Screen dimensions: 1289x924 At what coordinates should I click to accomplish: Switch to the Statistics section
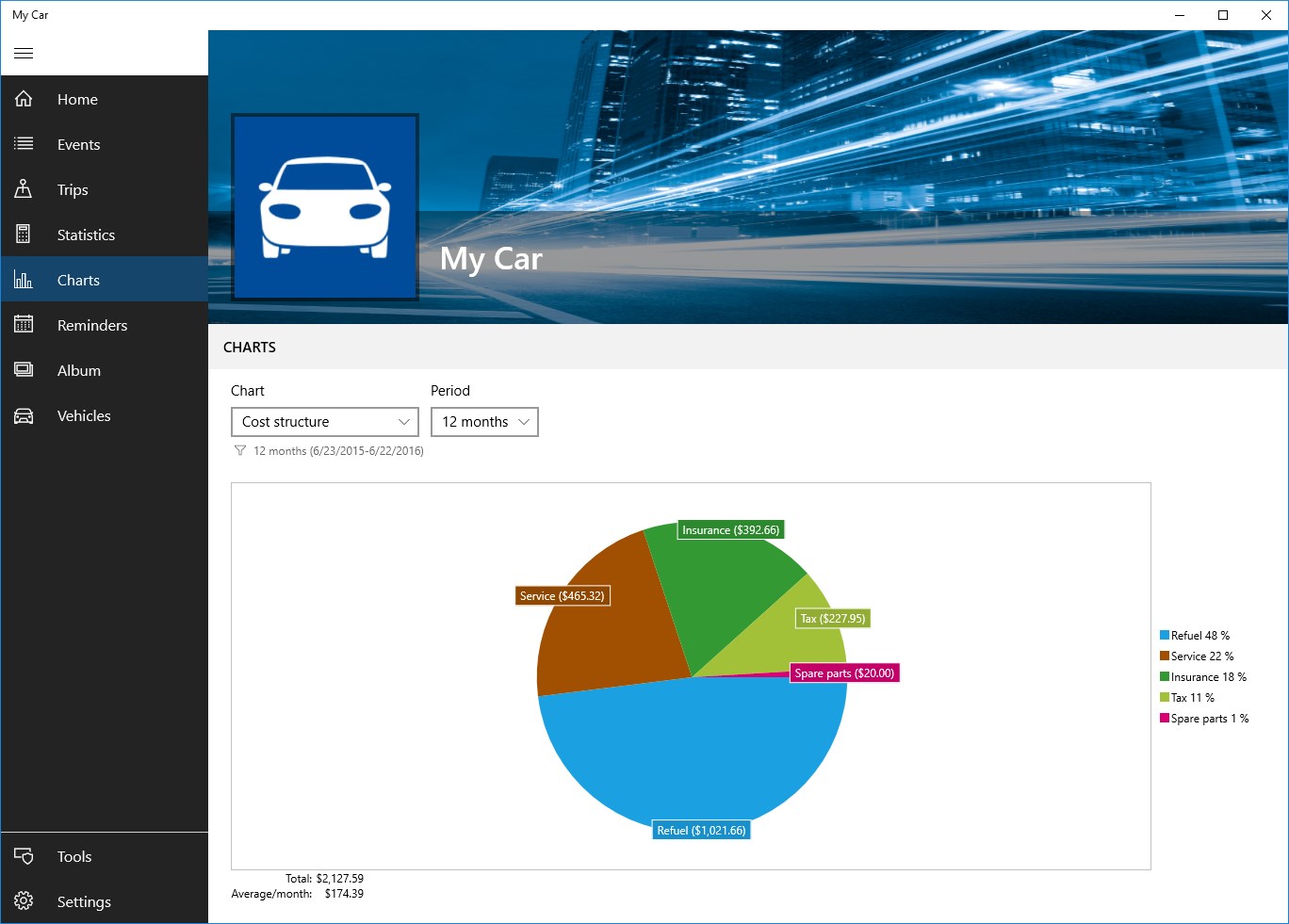point(85,234)
